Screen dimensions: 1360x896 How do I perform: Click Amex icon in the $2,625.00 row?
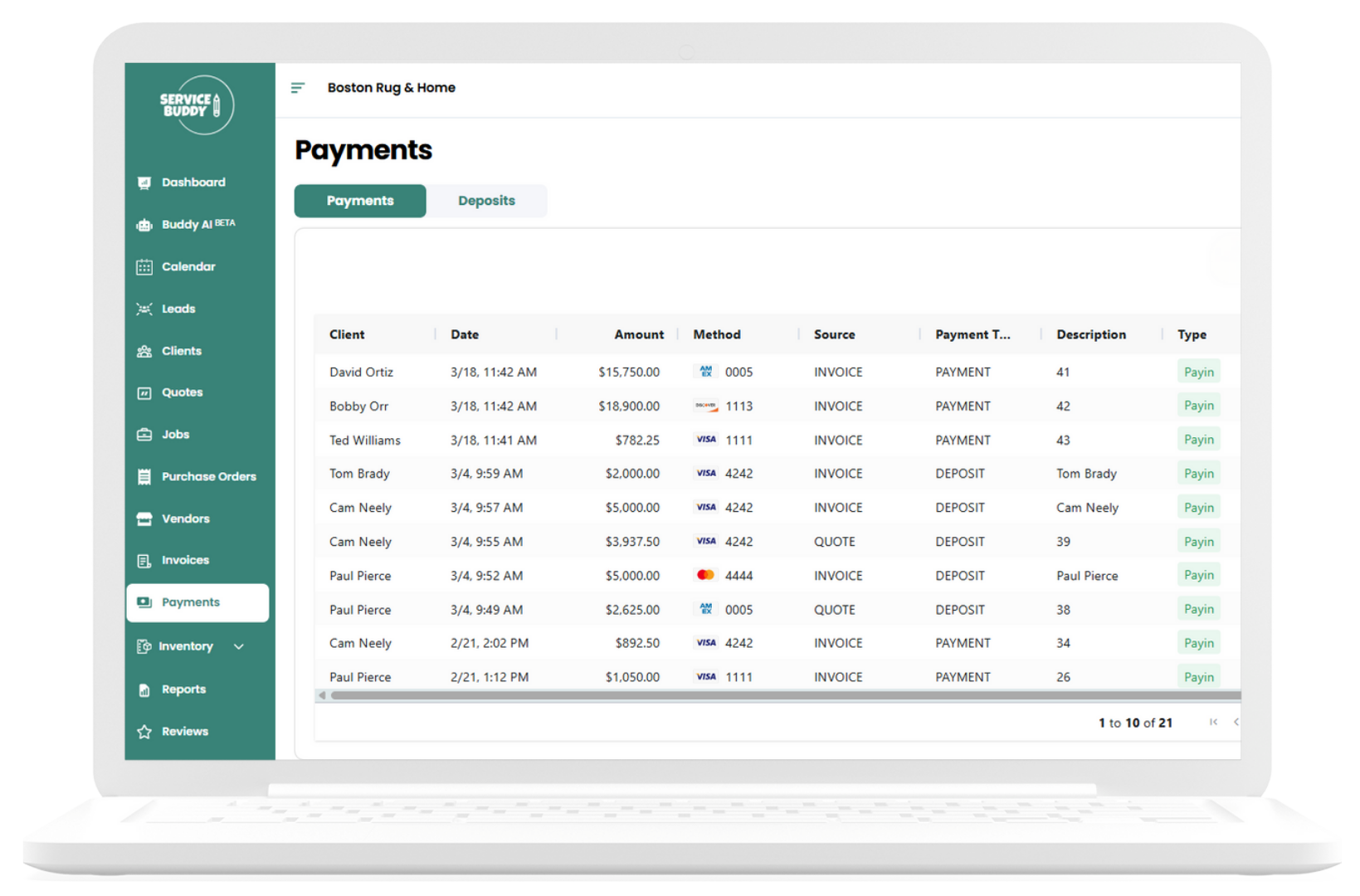pyautogui.click(x=706, y=609)
